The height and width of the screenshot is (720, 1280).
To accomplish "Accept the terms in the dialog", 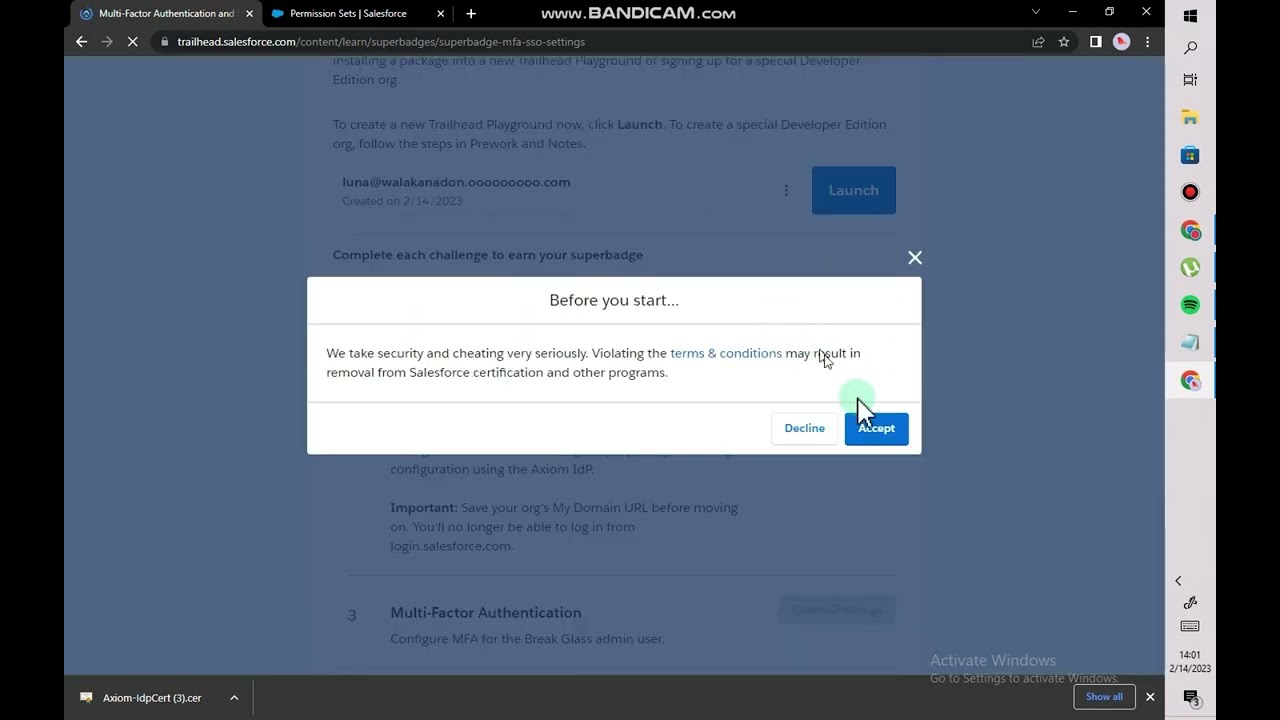I will click(x=876, y=428).
